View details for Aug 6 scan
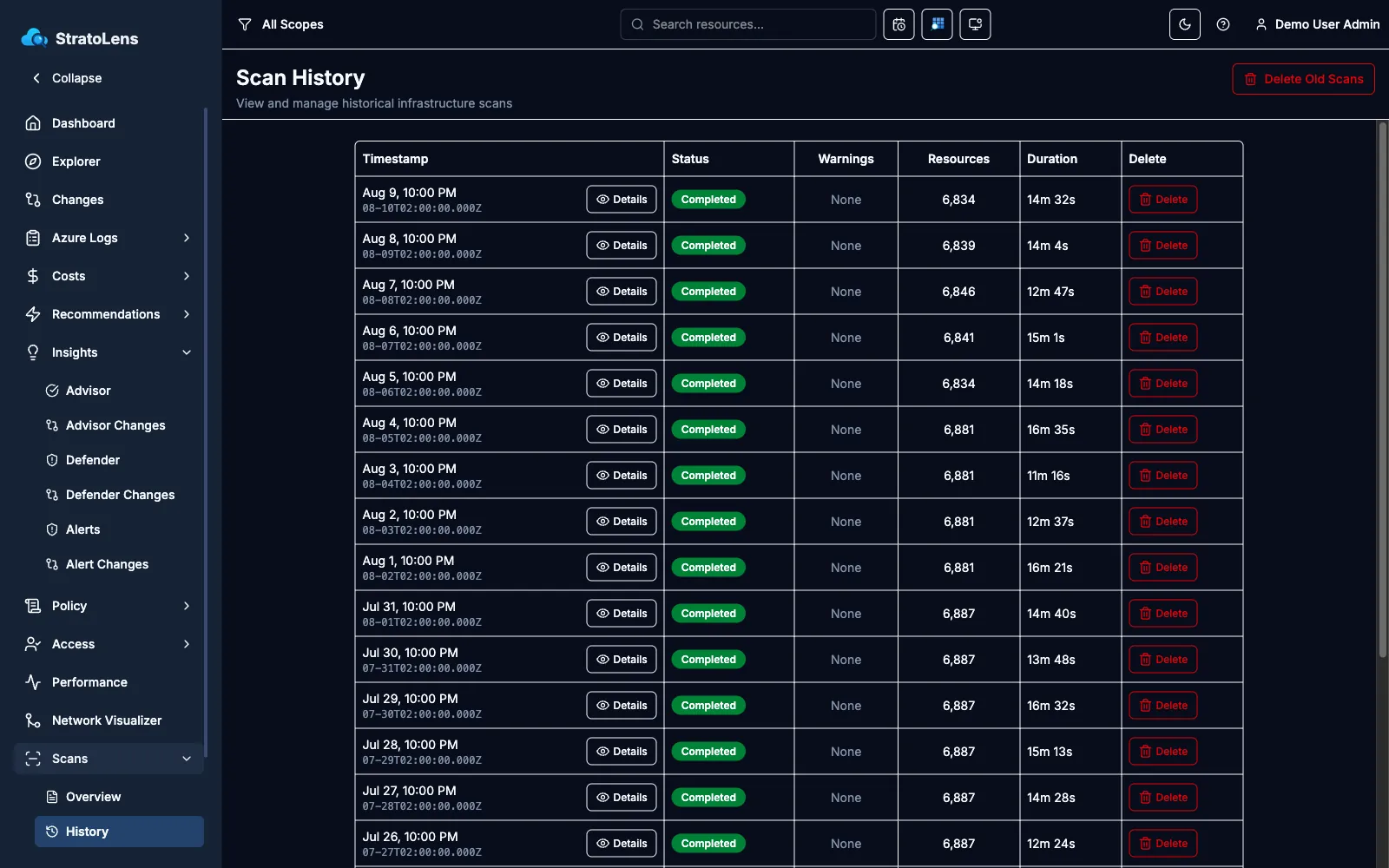The image size is (1389, 868). coord(622,338)
